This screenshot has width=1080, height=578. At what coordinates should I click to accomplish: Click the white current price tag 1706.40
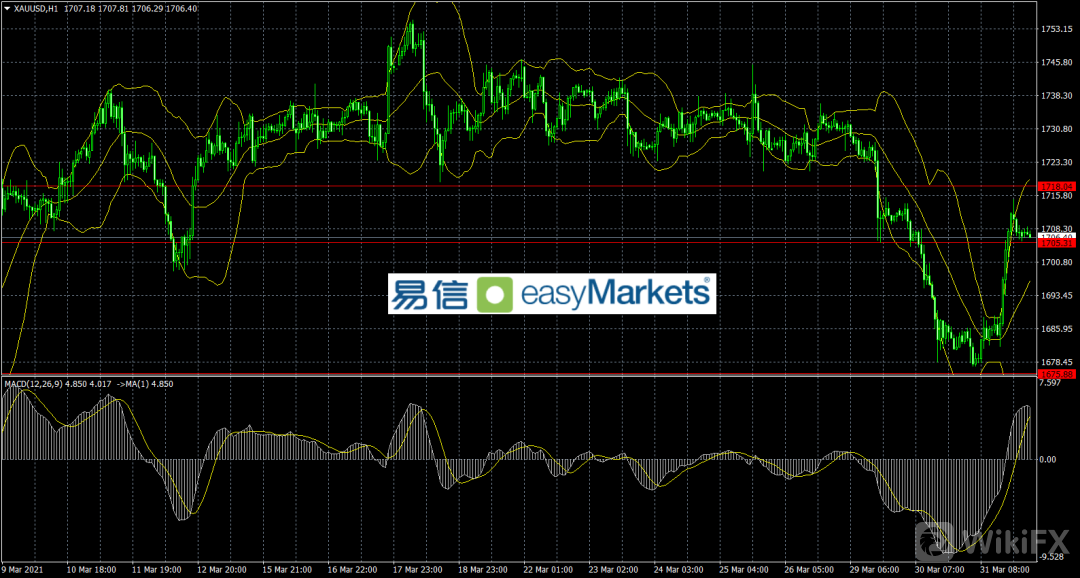1056,236
